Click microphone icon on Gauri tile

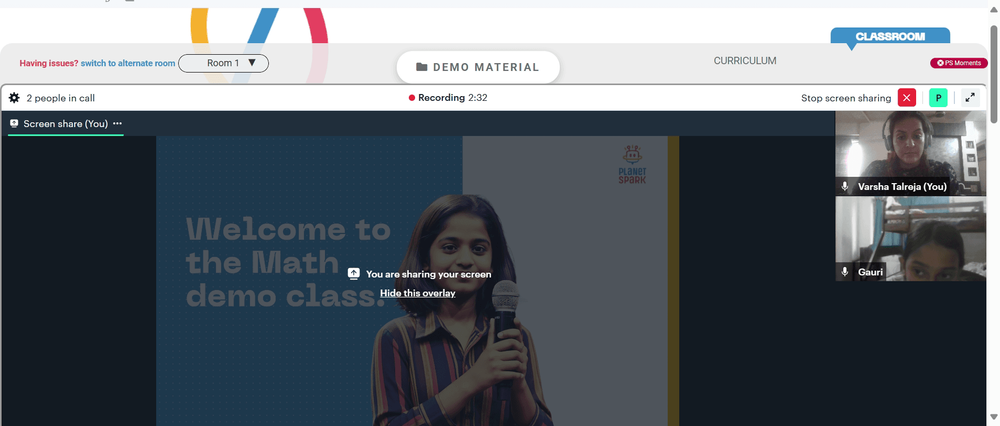[x=845, y=272]
